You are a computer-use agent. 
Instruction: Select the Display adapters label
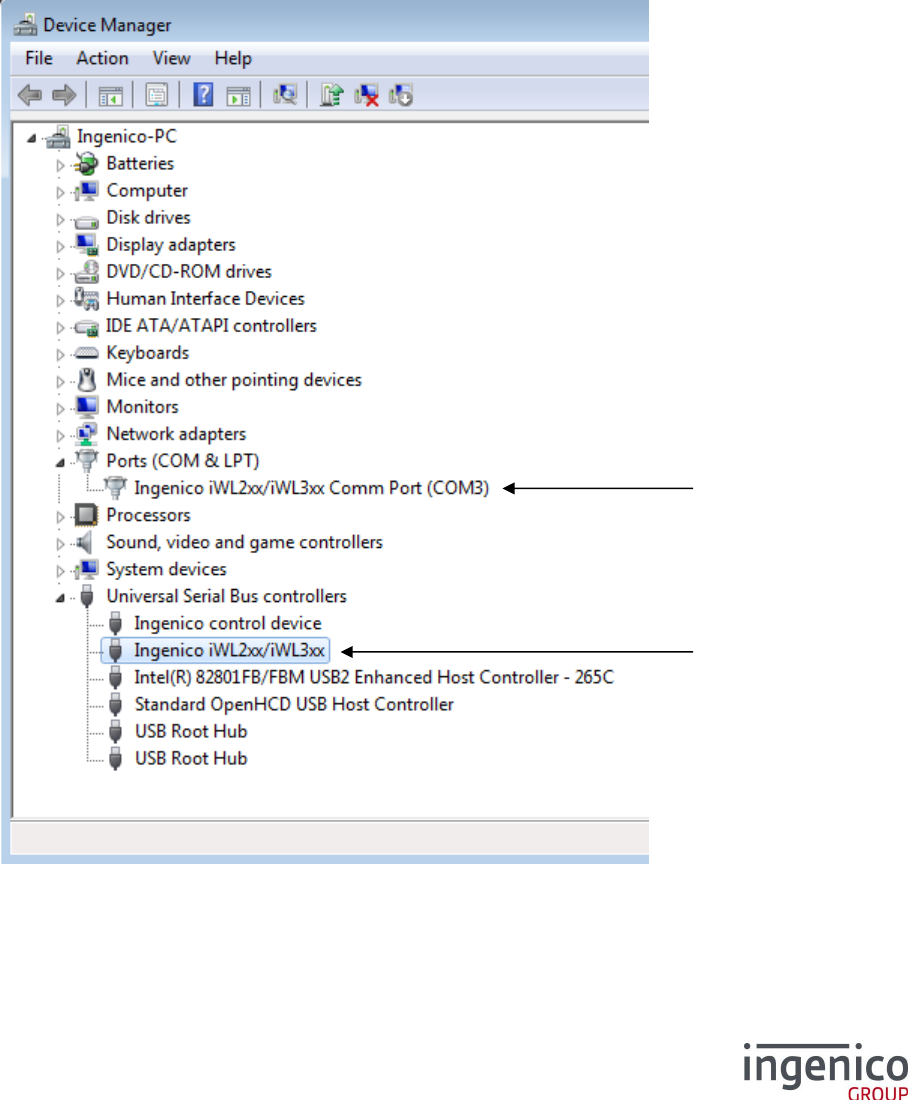coord(171,245)
